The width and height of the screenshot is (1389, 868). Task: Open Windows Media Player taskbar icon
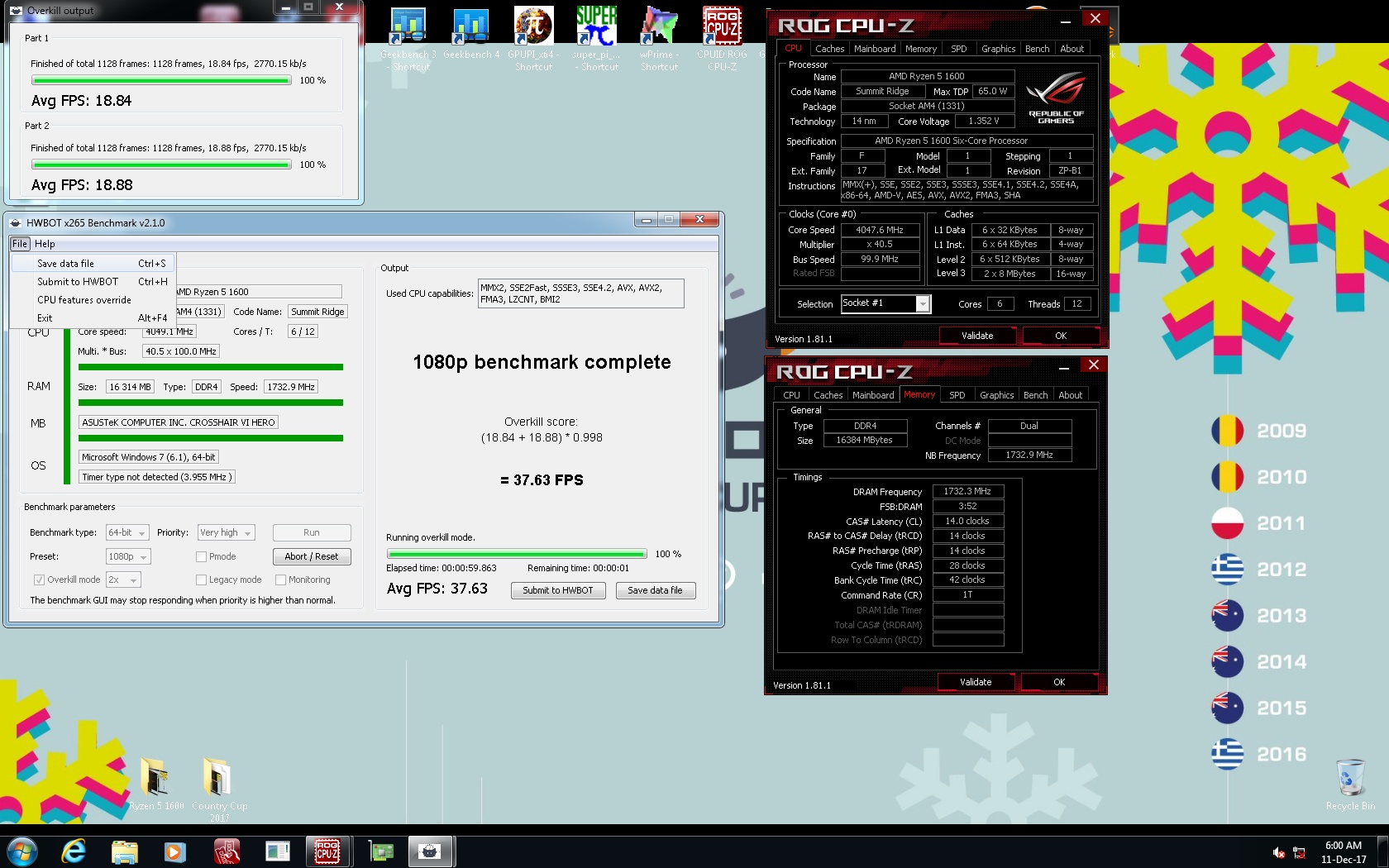174,851
